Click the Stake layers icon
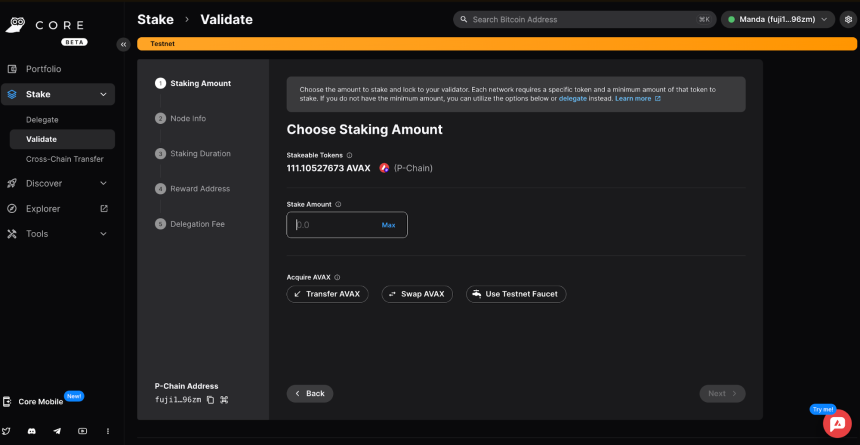 pos(12,94)
